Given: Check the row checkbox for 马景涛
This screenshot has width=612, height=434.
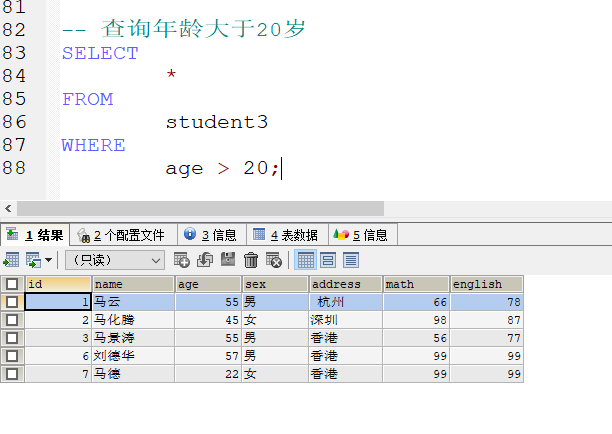Looking at the screenshot, I should [12, 338].
